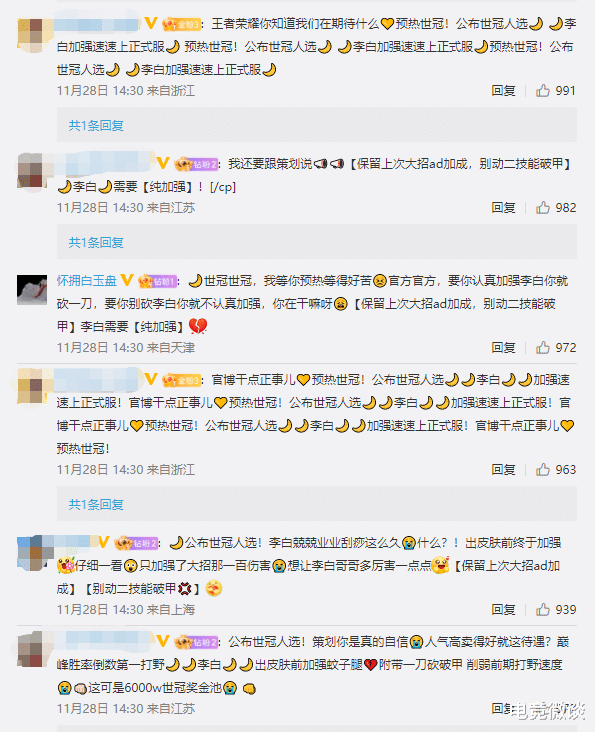Click the 金粉3 fan badge on the first comment
595x732 pixels.
pyautogui.click(x=182, y=23)
